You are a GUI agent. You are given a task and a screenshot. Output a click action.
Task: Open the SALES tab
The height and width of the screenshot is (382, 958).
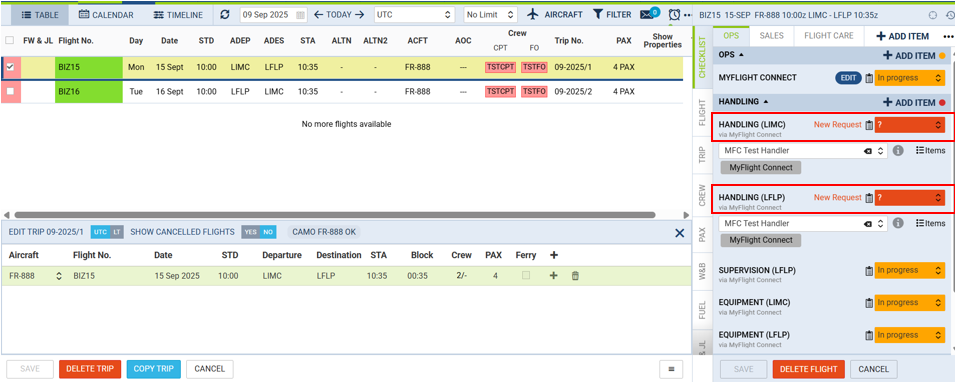(x=772, y=36)
